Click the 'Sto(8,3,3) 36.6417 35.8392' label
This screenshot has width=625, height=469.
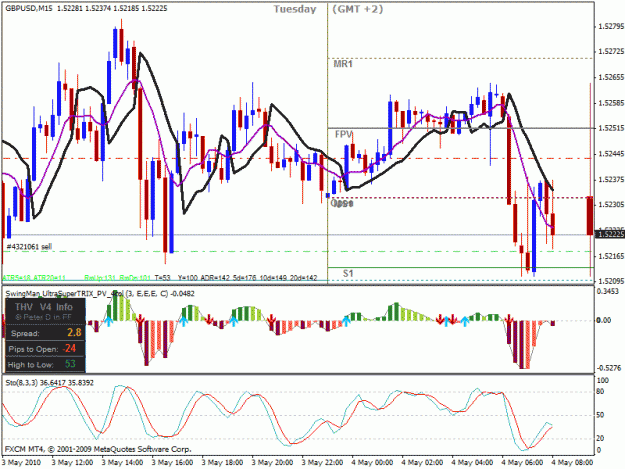50,383
